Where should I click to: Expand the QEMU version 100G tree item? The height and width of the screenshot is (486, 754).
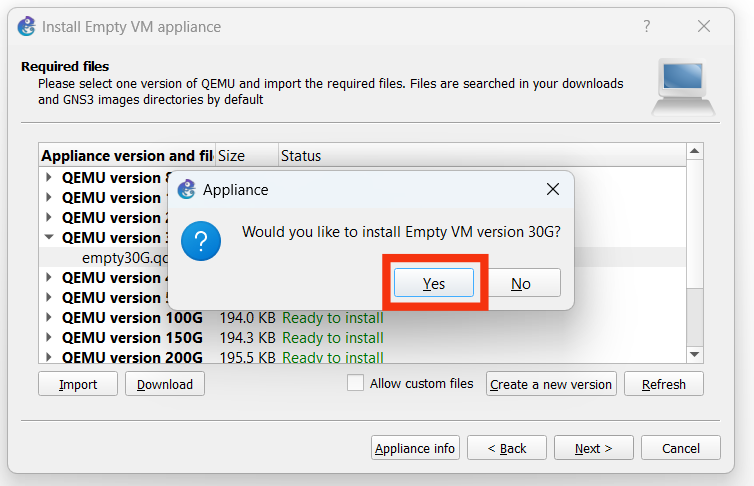click(x=50, y=318)
